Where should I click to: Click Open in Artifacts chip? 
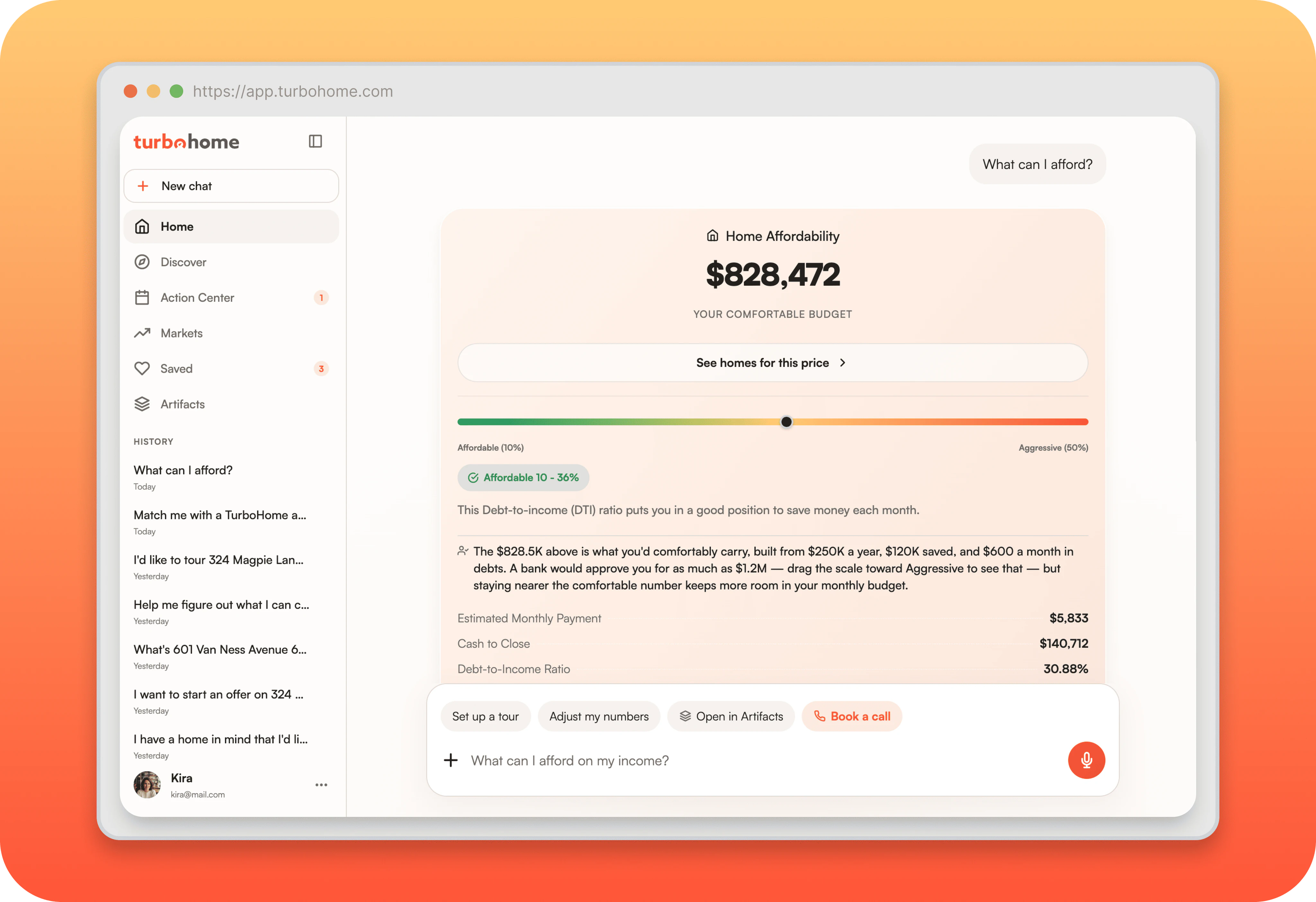point(731,716)
